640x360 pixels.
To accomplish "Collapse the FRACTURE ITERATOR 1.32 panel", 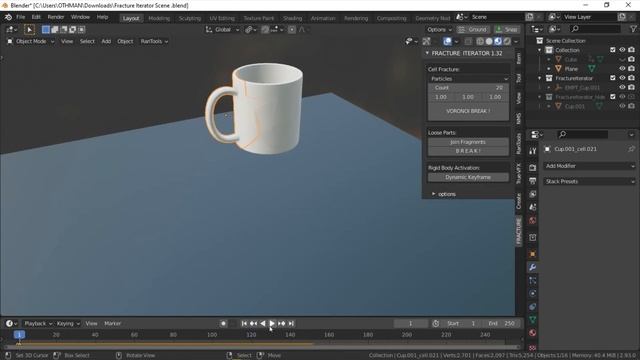I will coord(427,53).
